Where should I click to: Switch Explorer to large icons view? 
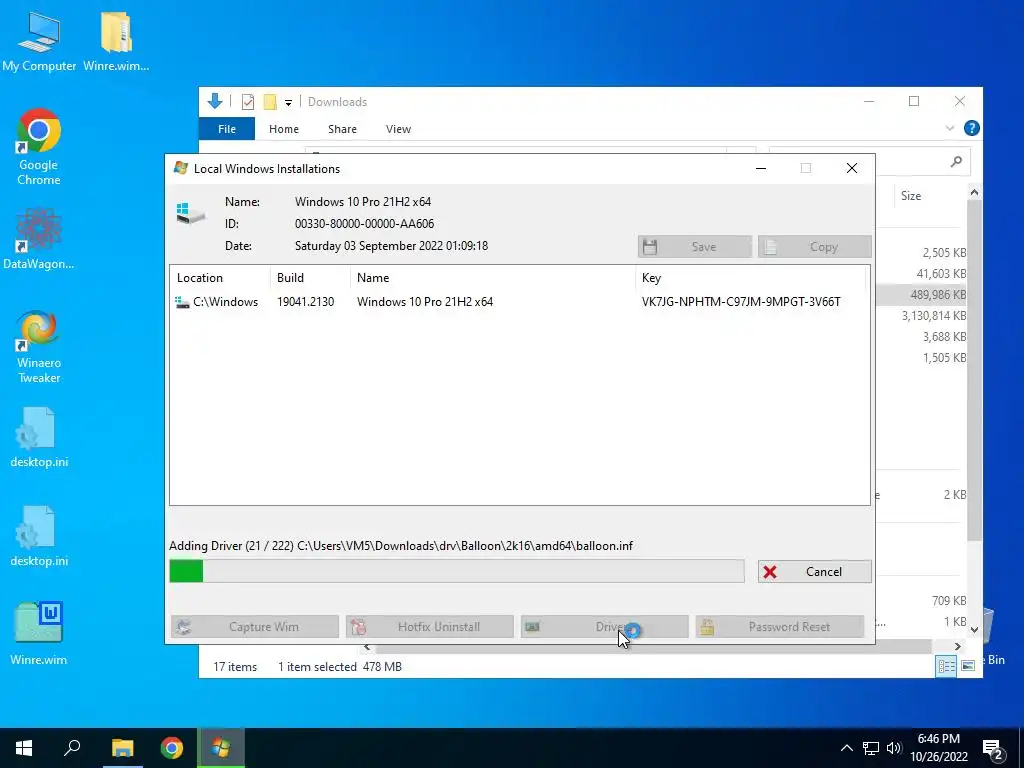[x=968, y=666]
